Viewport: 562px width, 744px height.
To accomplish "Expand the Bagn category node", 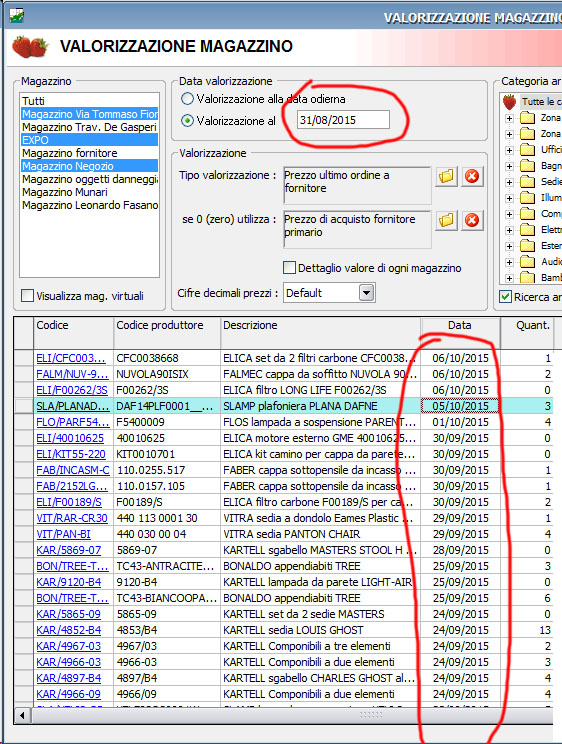I will point(509,166).
